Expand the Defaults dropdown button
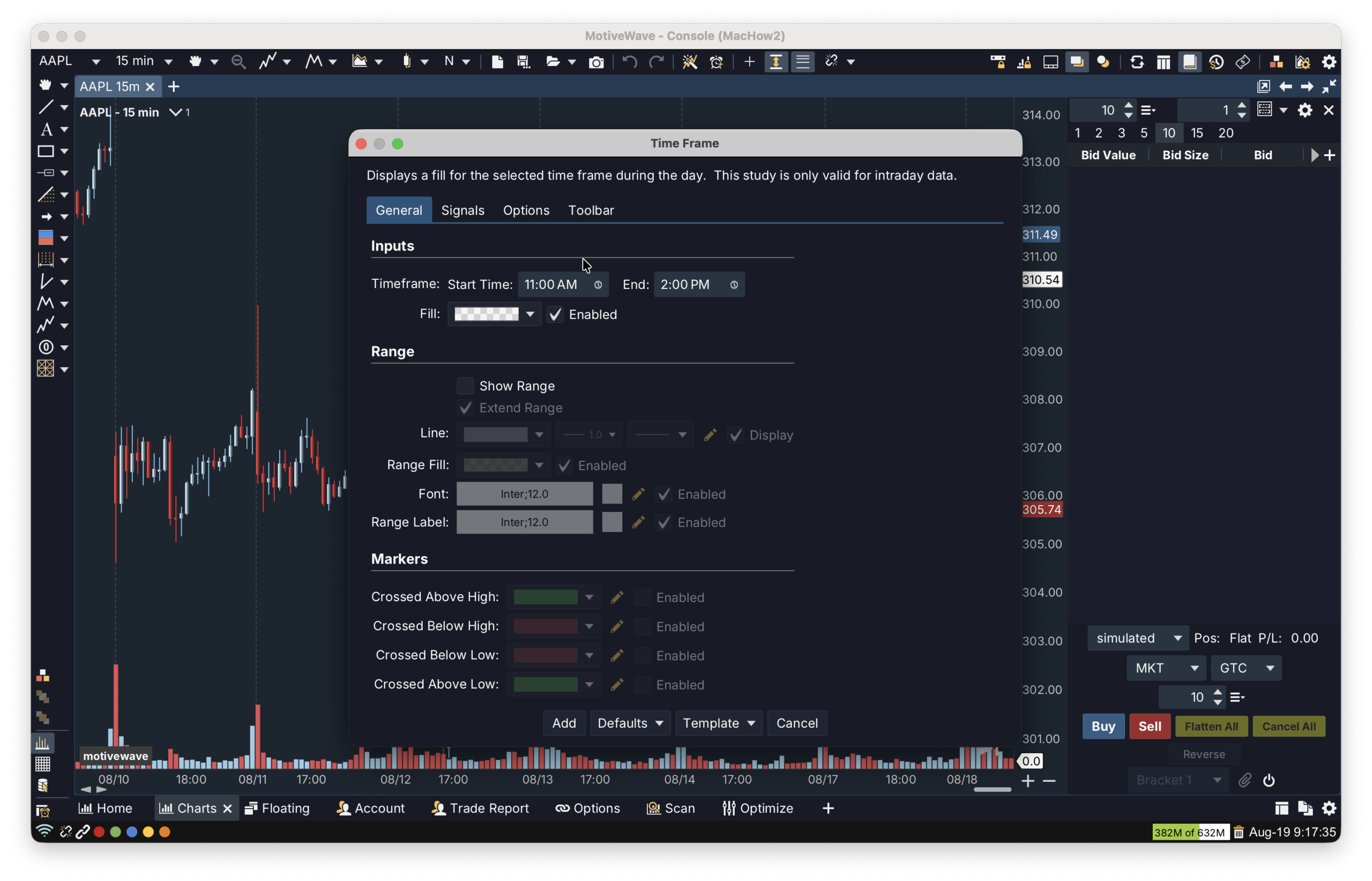 (630, 723)
